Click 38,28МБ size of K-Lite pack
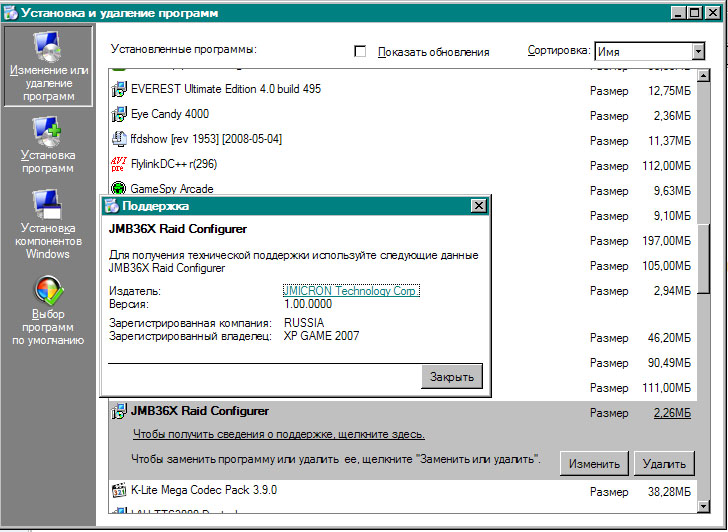 coord(669,492)
